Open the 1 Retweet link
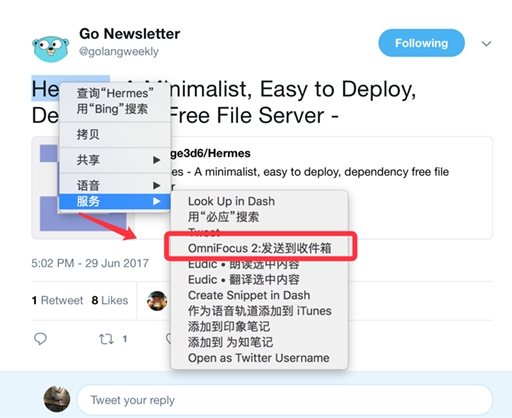This screenshot has width=512, height=418. coord(57,301)
